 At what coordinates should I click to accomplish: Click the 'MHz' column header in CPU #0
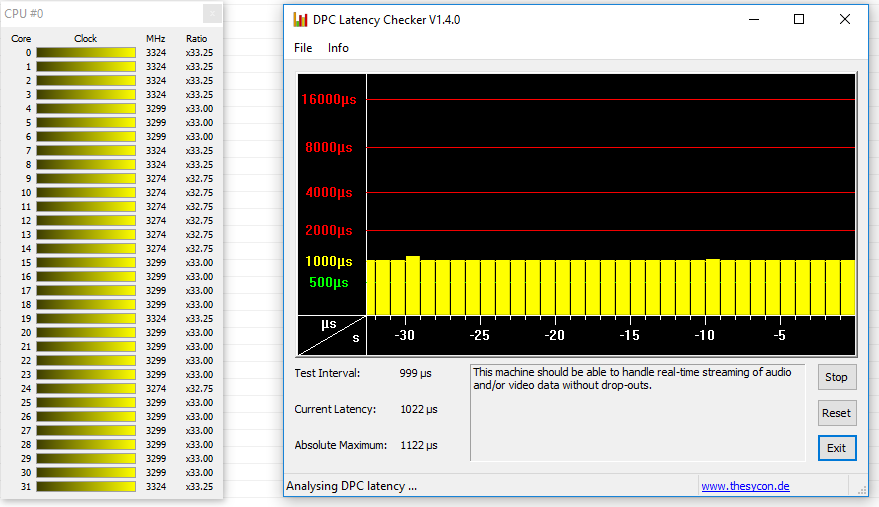point(155,39)
